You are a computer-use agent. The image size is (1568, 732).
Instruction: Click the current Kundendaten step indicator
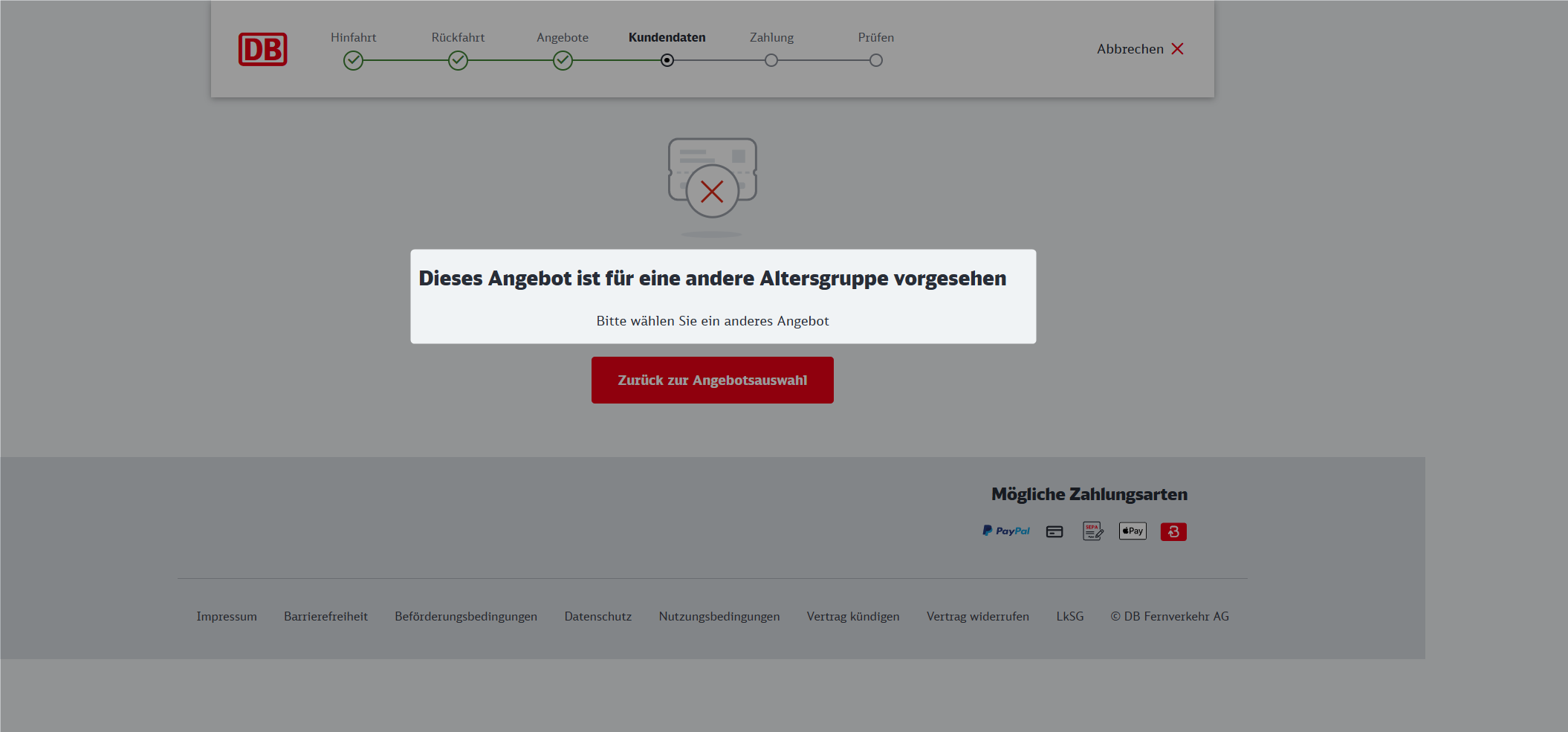pos(667,61)
